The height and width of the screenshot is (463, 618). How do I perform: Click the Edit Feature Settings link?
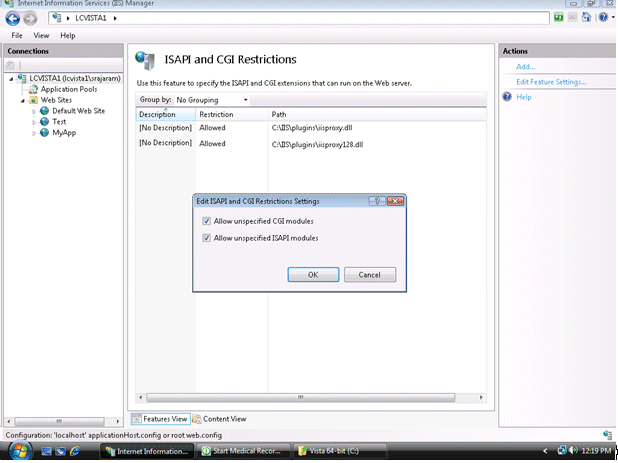tap(551, 82)
